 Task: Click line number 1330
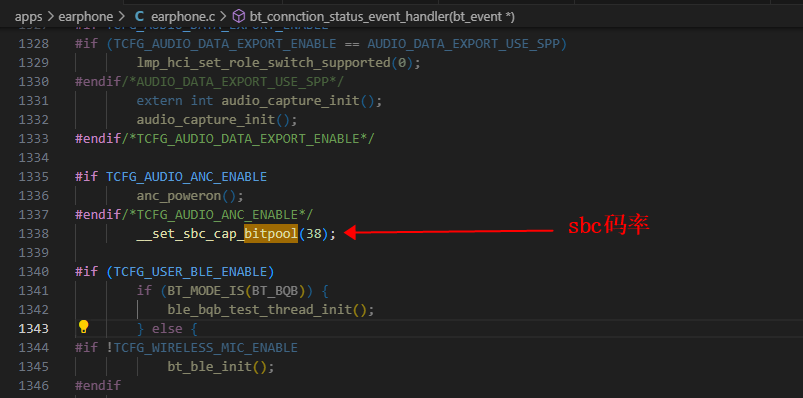pos(34,81)
